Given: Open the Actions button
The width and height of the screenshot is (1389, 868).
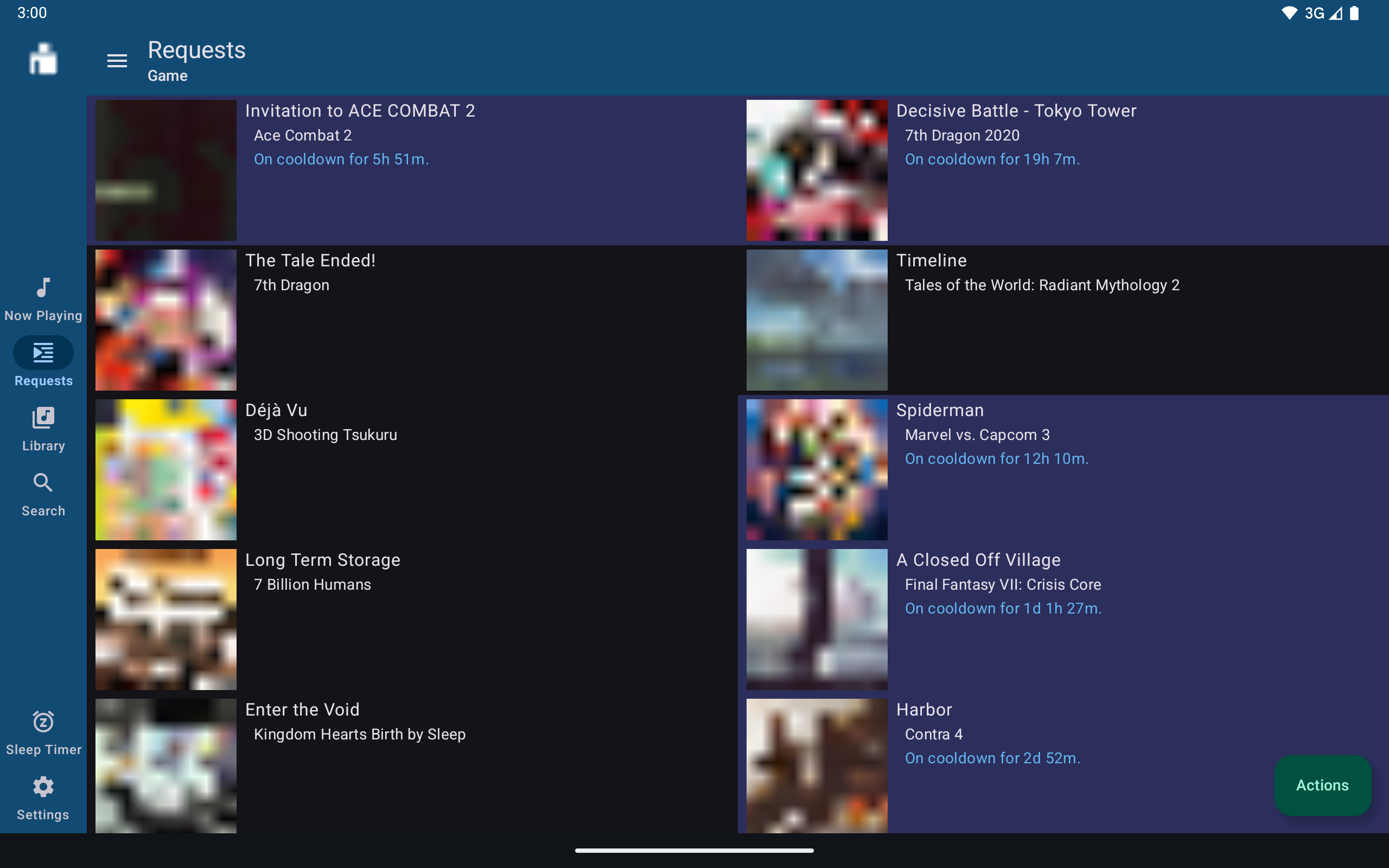Looking at the screenshot, I should [1322, 785].
